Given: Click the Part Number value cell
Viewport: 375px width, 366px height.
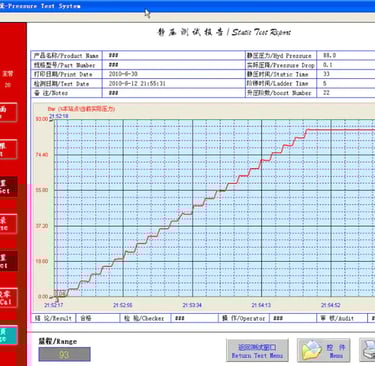Looking at the screenshot, I should [173, 65].
